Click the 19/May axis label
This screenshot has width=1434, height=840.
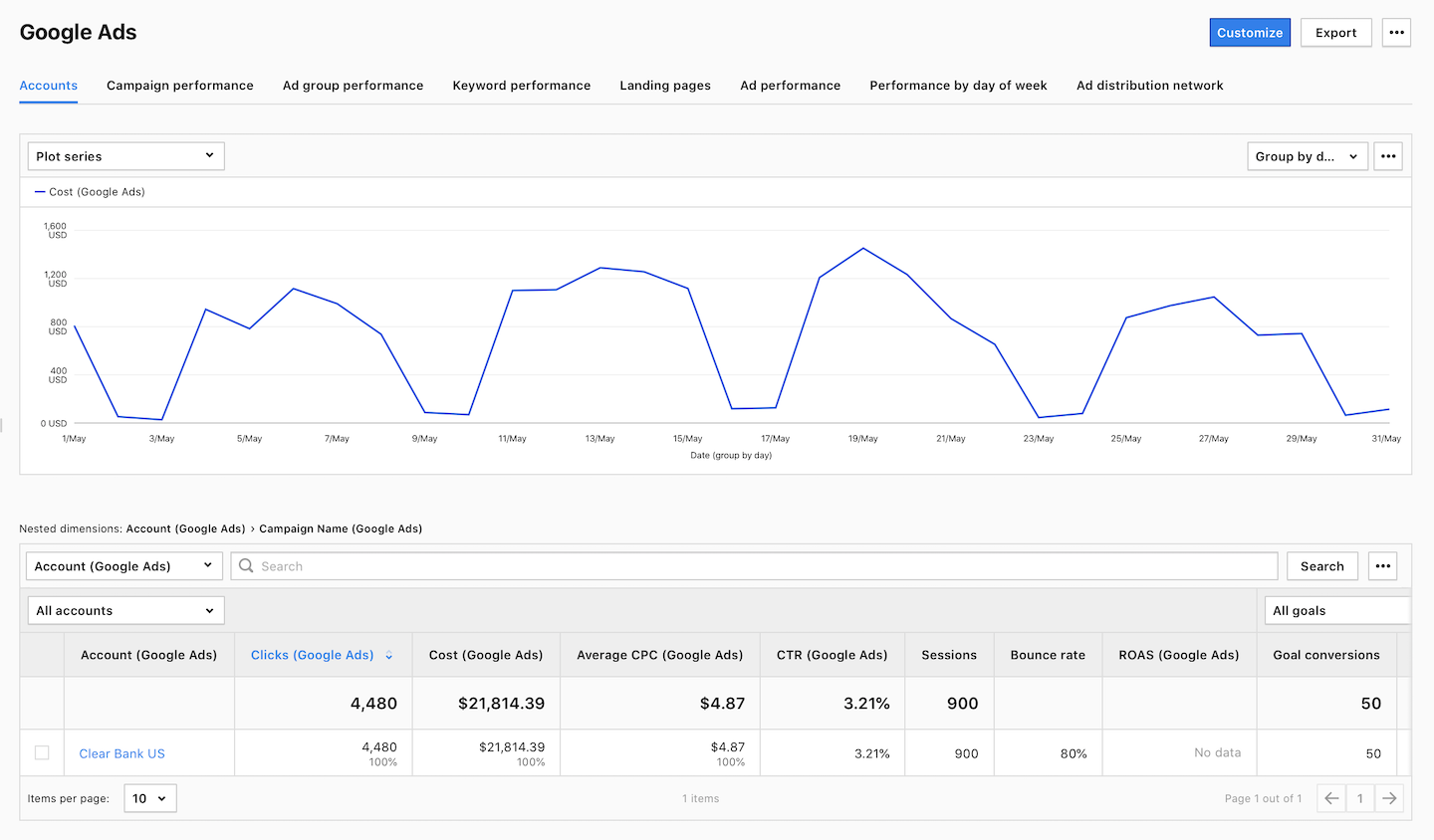pyautogui.click(x=862, y=439)
